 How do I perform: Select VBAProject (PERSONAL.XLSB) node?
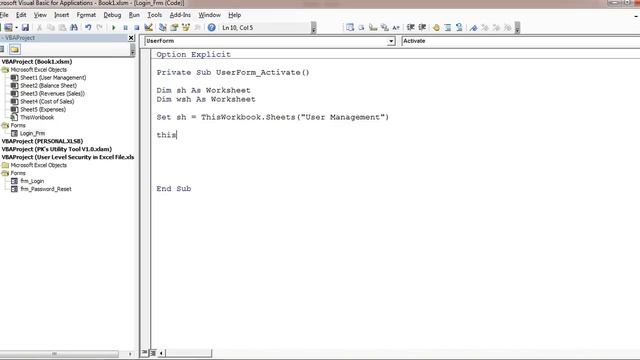click(42, 141)
